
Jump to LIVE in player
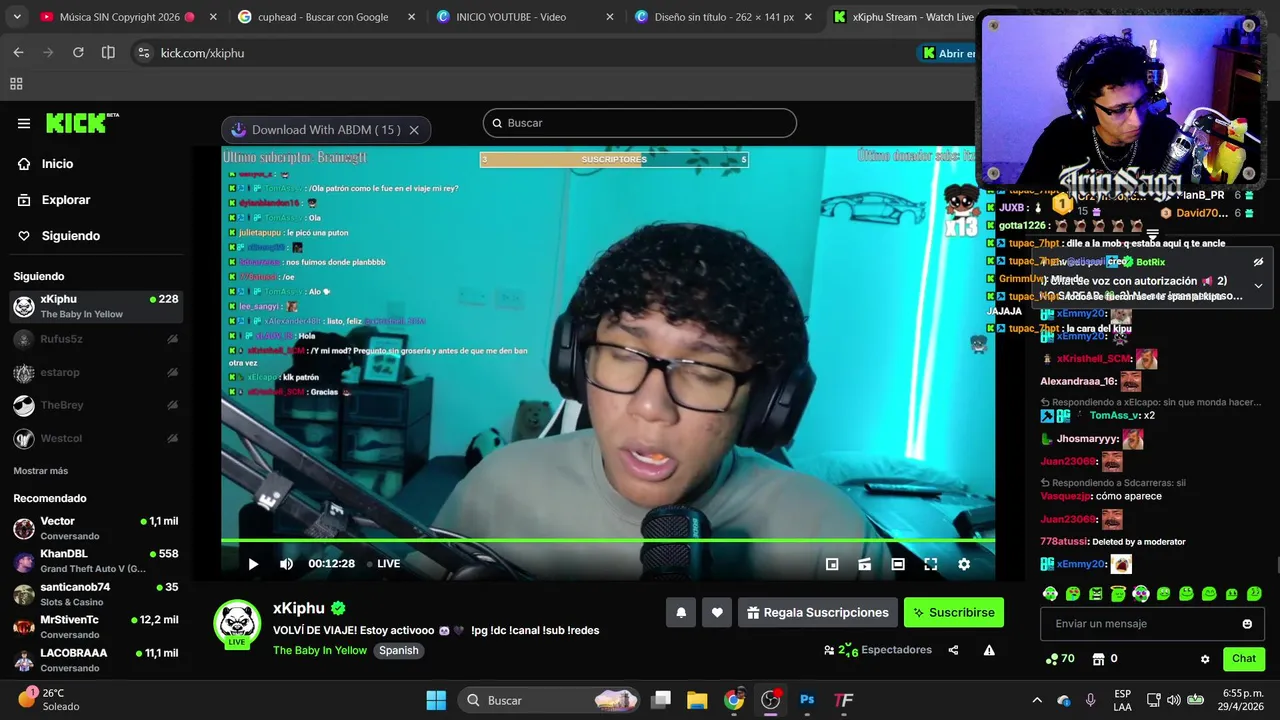point(382,564)
